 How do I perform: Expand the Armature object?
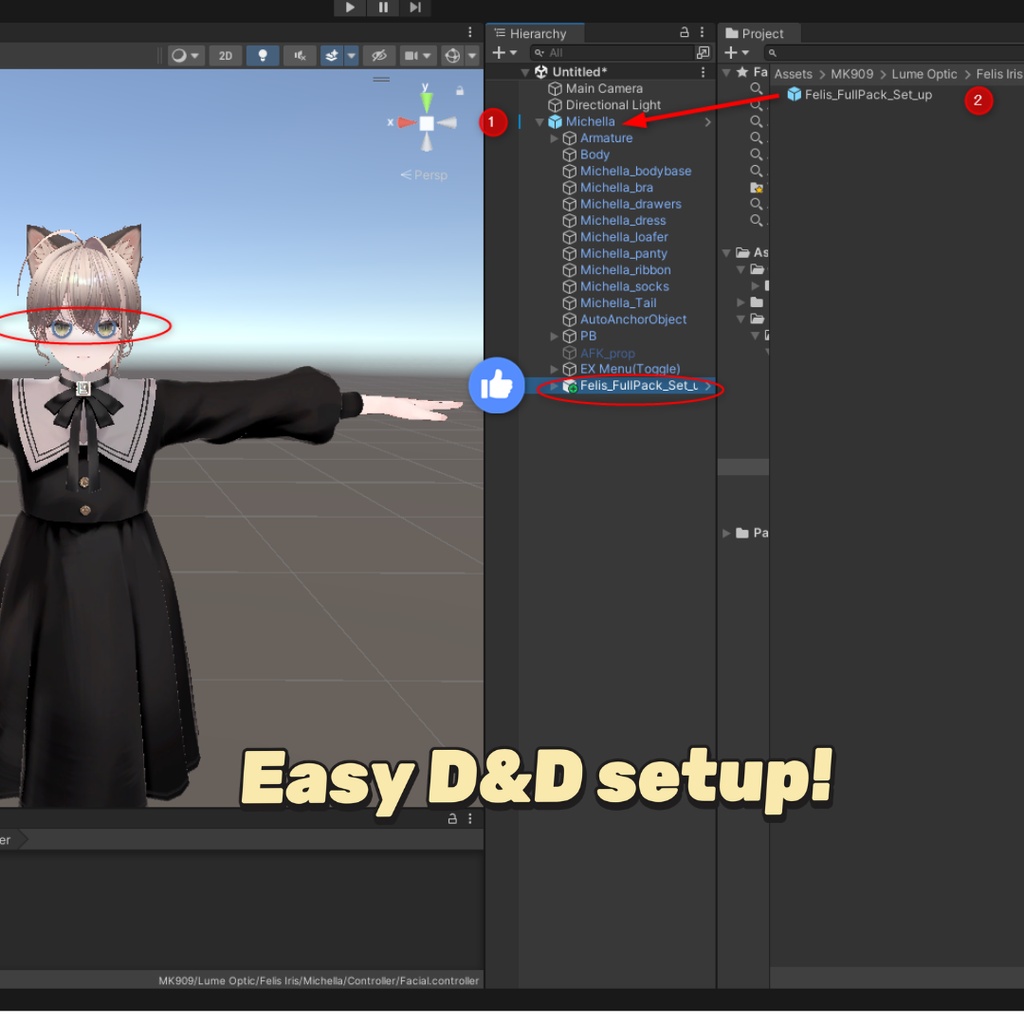click(x=554, y=138)
